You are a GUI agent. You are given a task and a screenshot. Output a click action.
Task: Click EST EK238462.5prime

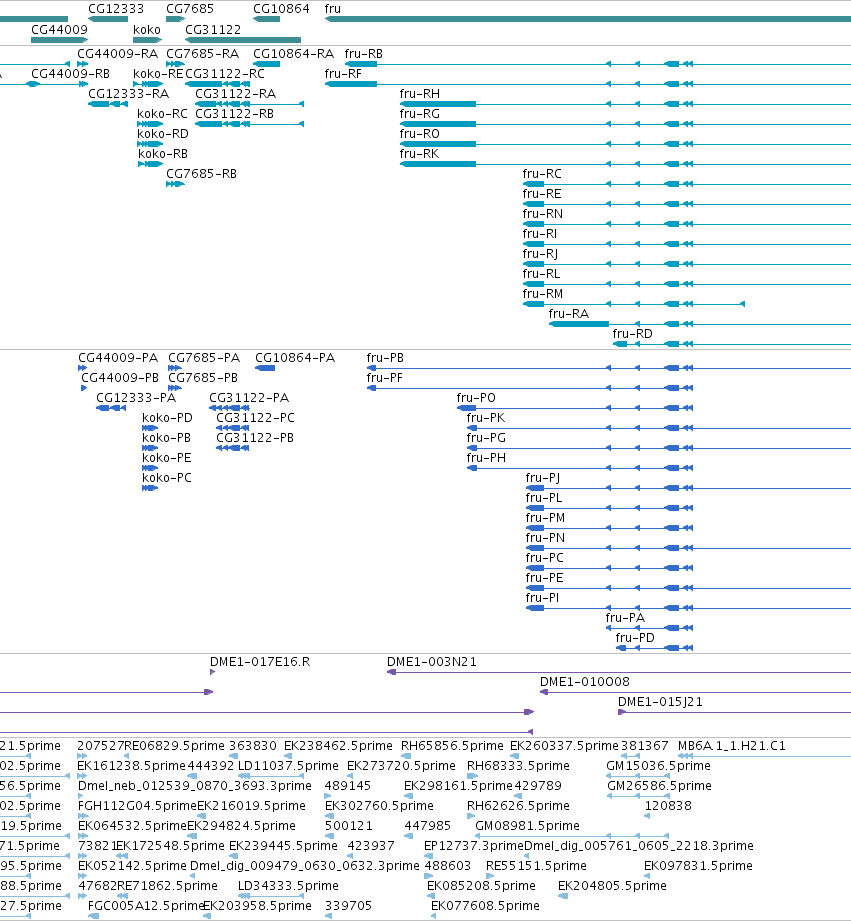338,746
